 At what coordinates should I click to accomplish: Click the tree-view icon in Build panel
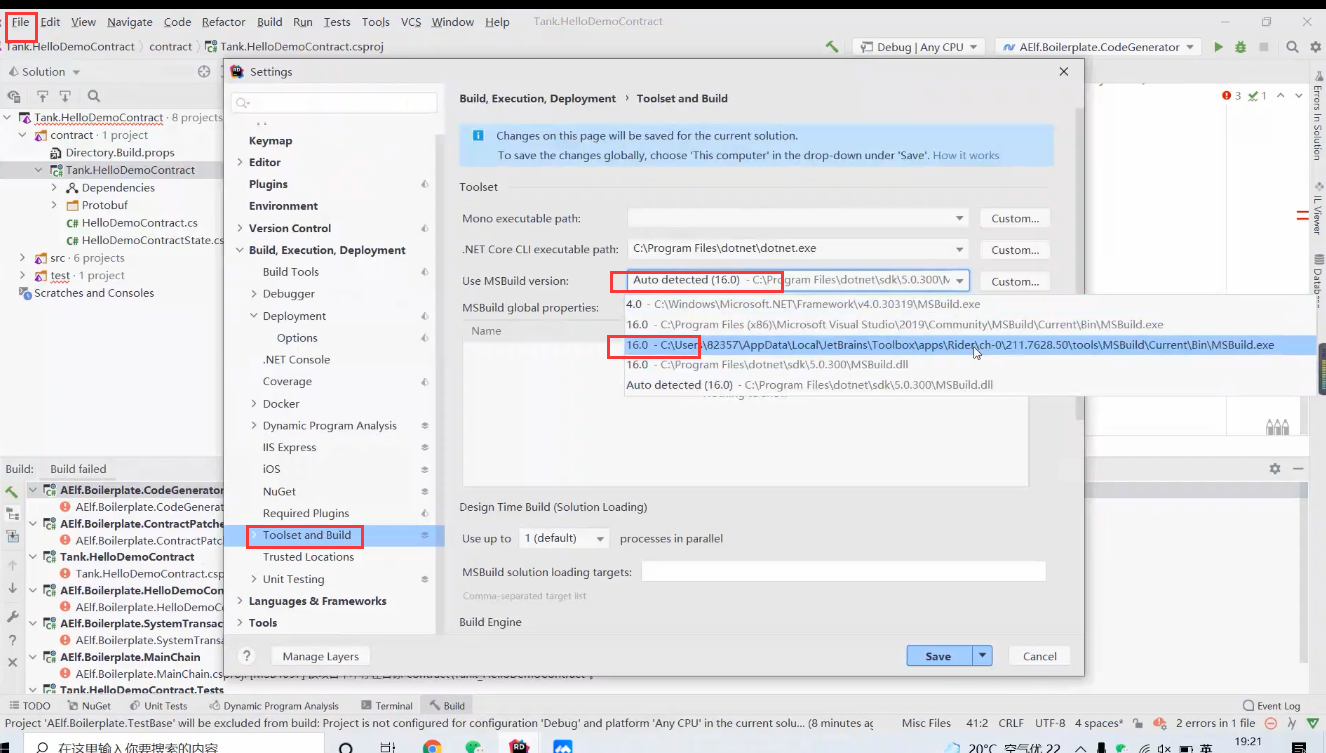pos(12,514)
